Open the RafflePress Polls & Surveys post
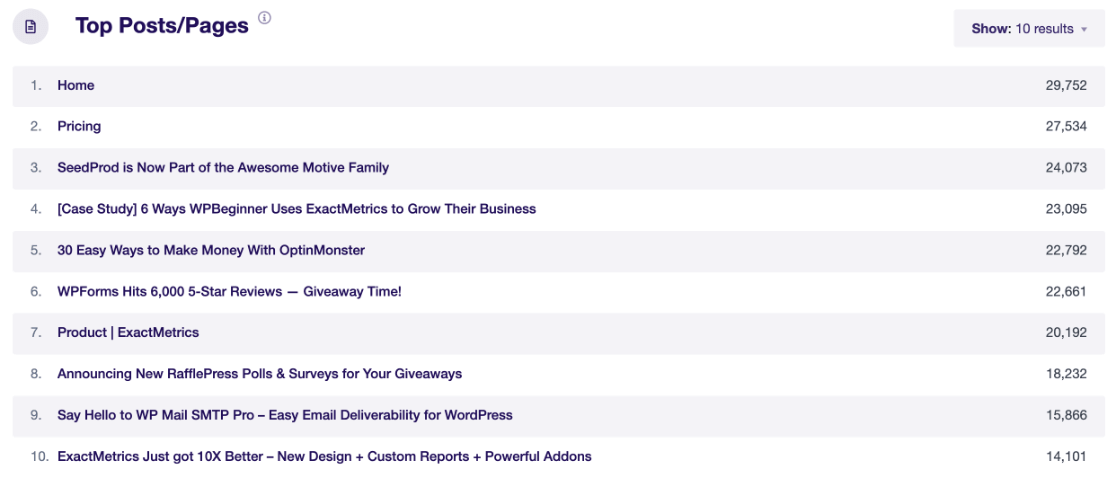1116x478 pixels. (x=259, y=373)
